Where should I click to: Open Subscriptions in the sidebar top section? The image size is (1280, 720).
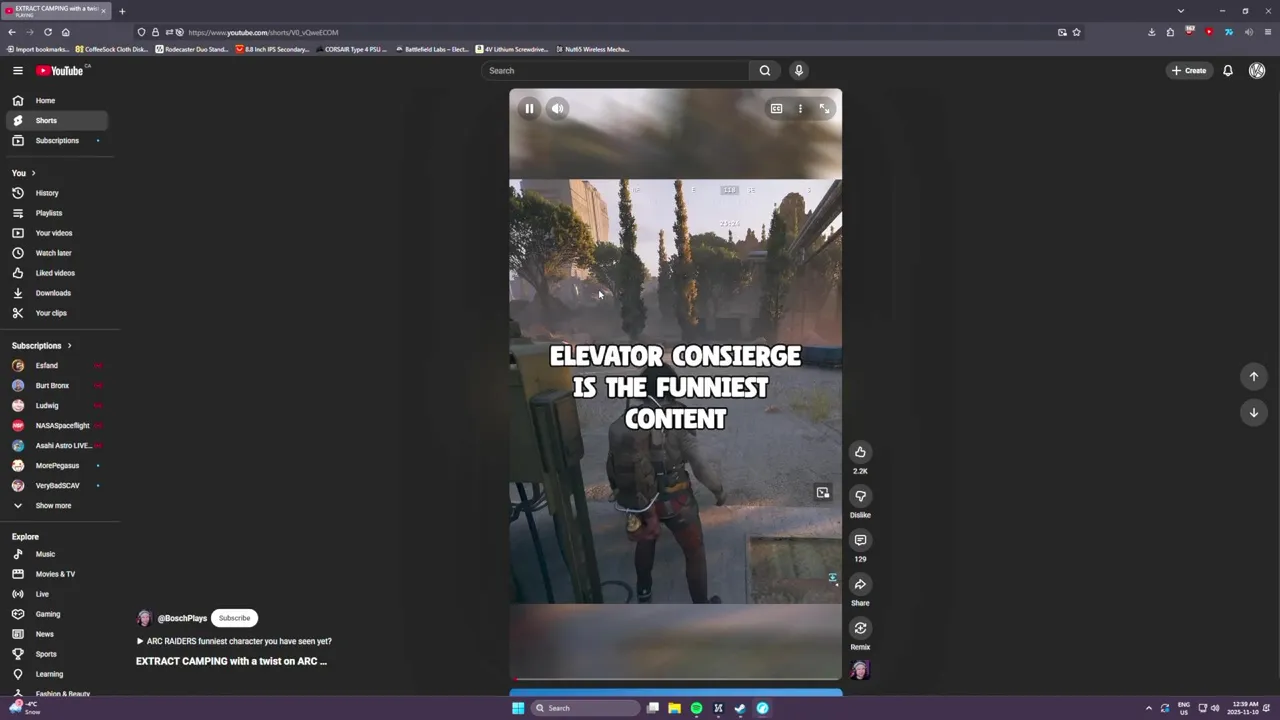click(56, 140)
